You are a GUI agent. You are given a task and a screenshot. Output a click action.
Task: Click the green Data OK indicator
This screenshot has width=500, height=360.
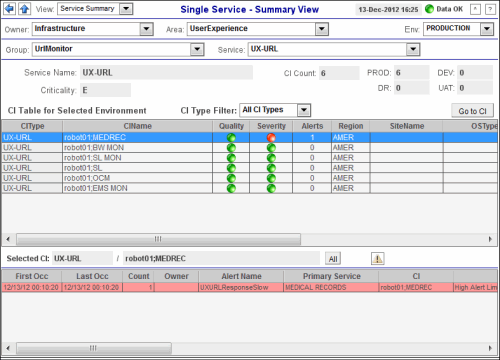[x=429, y=9]
